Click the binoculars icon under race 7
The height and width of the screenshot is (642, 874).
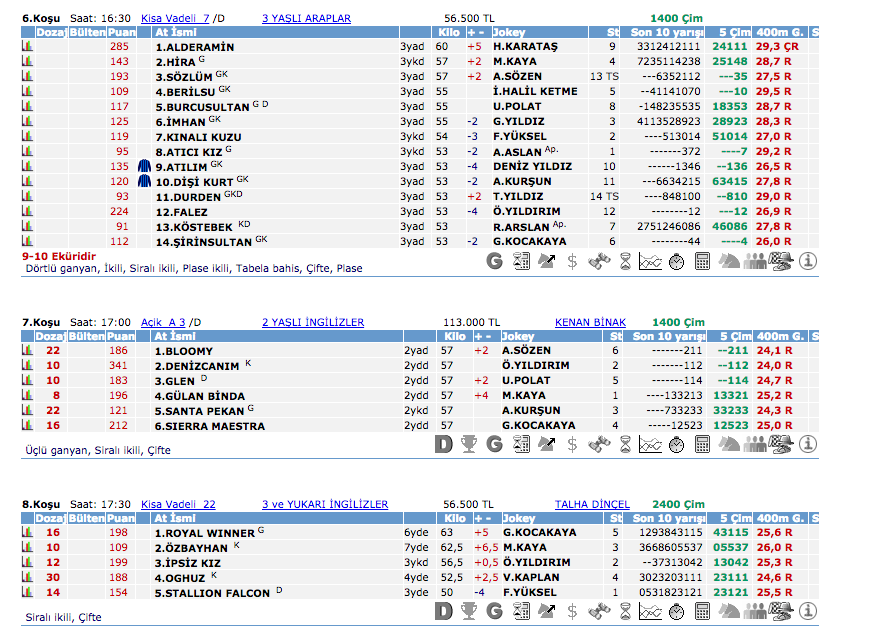pos(599,443)
